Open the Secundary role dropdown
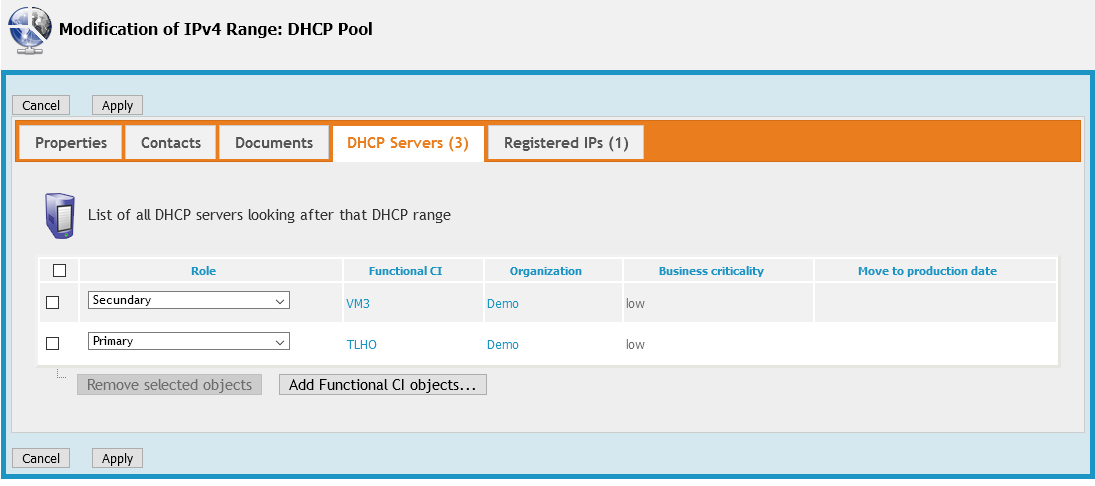The height and width of the screenshot is (486, 1095). pyautogui.click(x=188, y=301)
